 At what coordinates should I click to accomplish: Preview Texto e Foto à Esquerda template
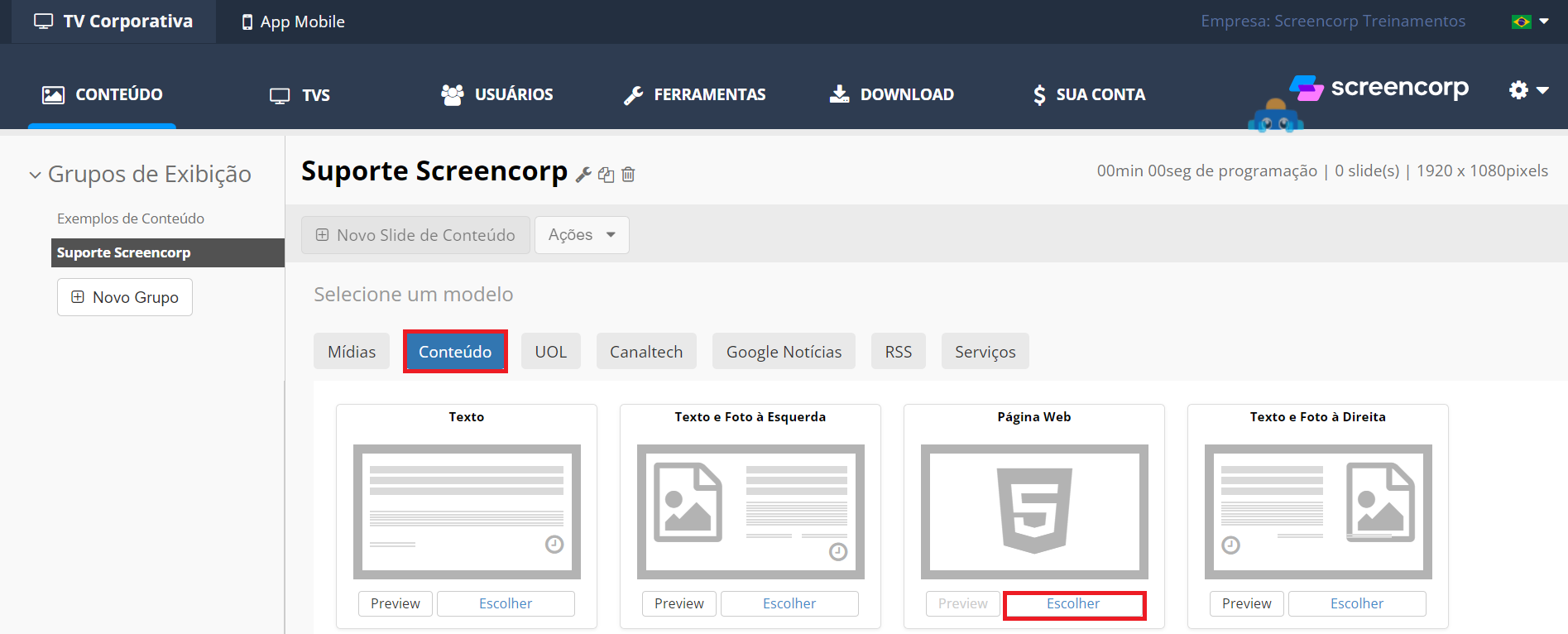click(x=679, y=603)
